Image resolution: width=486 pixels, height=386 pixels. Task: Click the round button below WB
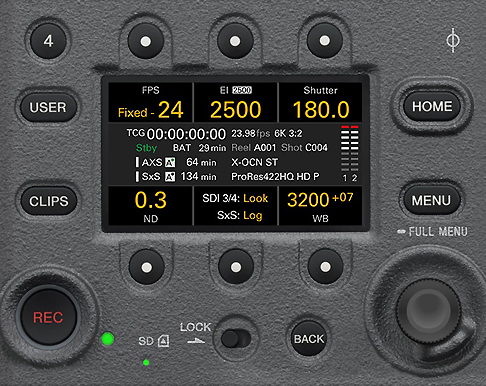tap(325, 267)
